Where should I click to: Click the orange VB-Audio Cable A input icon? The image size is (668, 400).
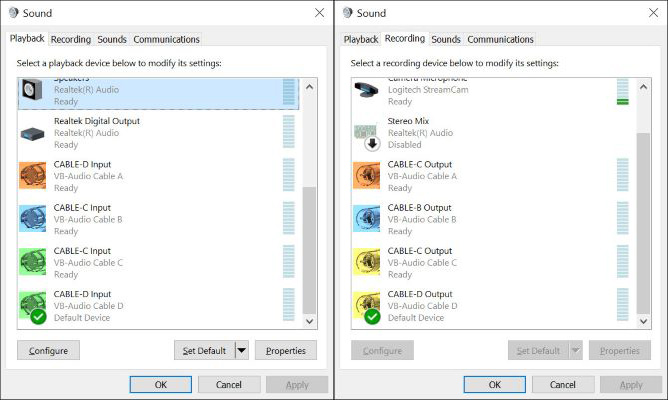click(33, 175)
